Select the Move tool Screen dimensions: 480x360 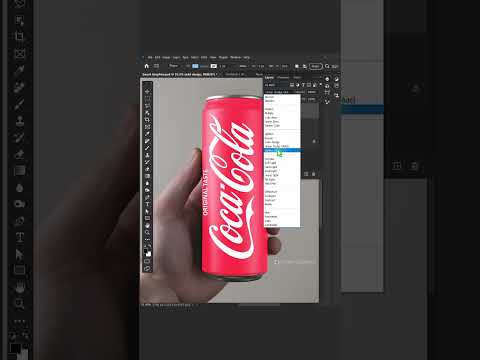coord(147,91)
